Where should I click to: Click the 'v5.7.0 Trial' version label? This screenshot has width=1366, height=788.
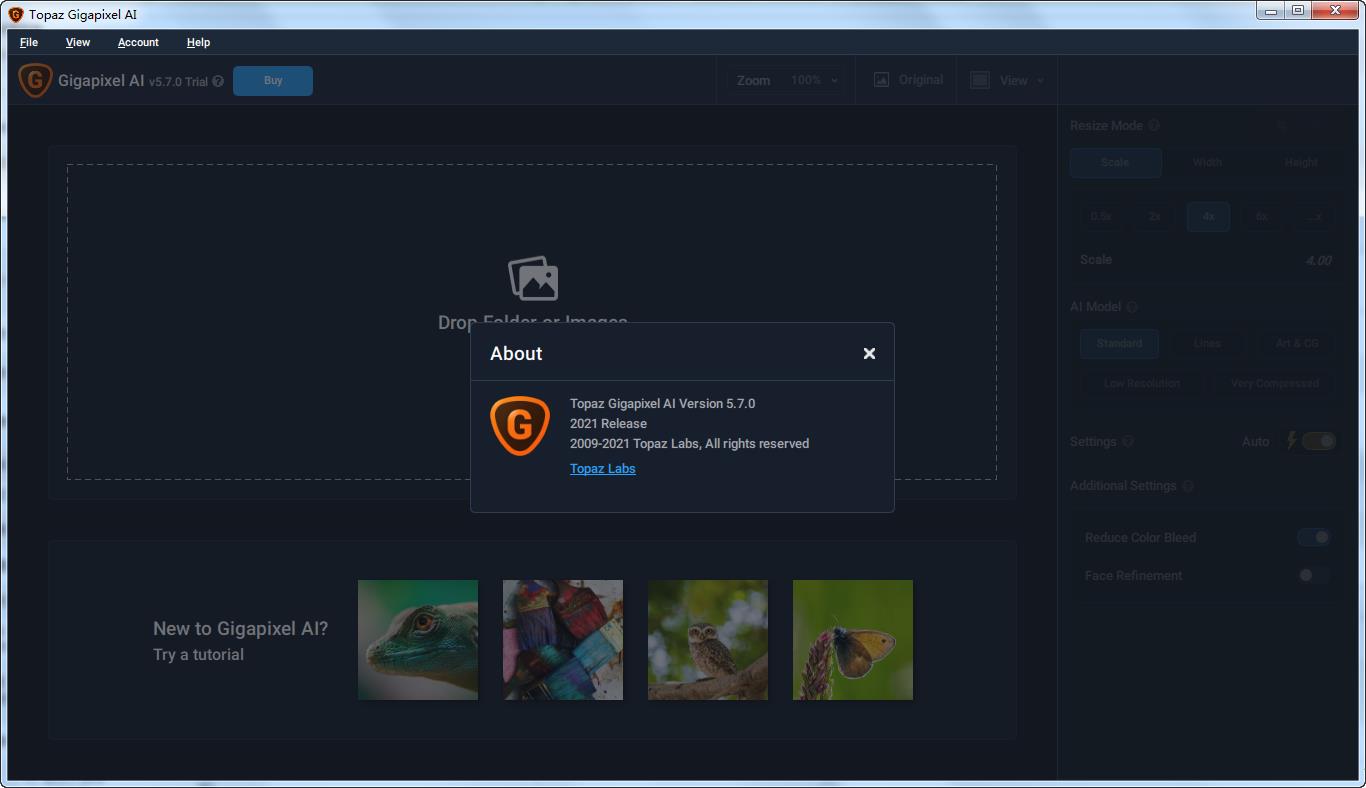click(178, 82)
